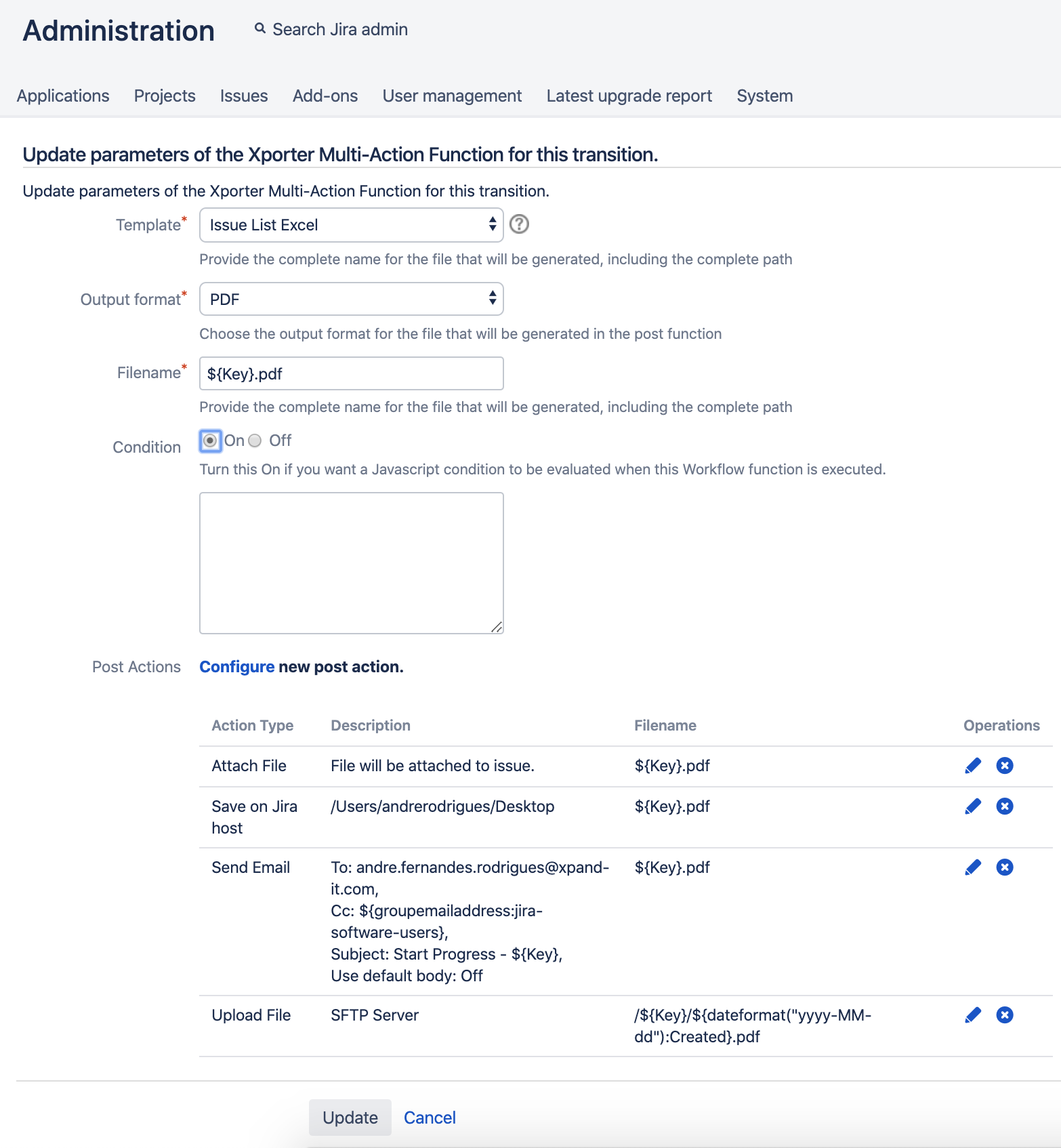The image size is (1061, 1148).
Task: Edit the Attach File post action
Action: [x=973, y=766]
